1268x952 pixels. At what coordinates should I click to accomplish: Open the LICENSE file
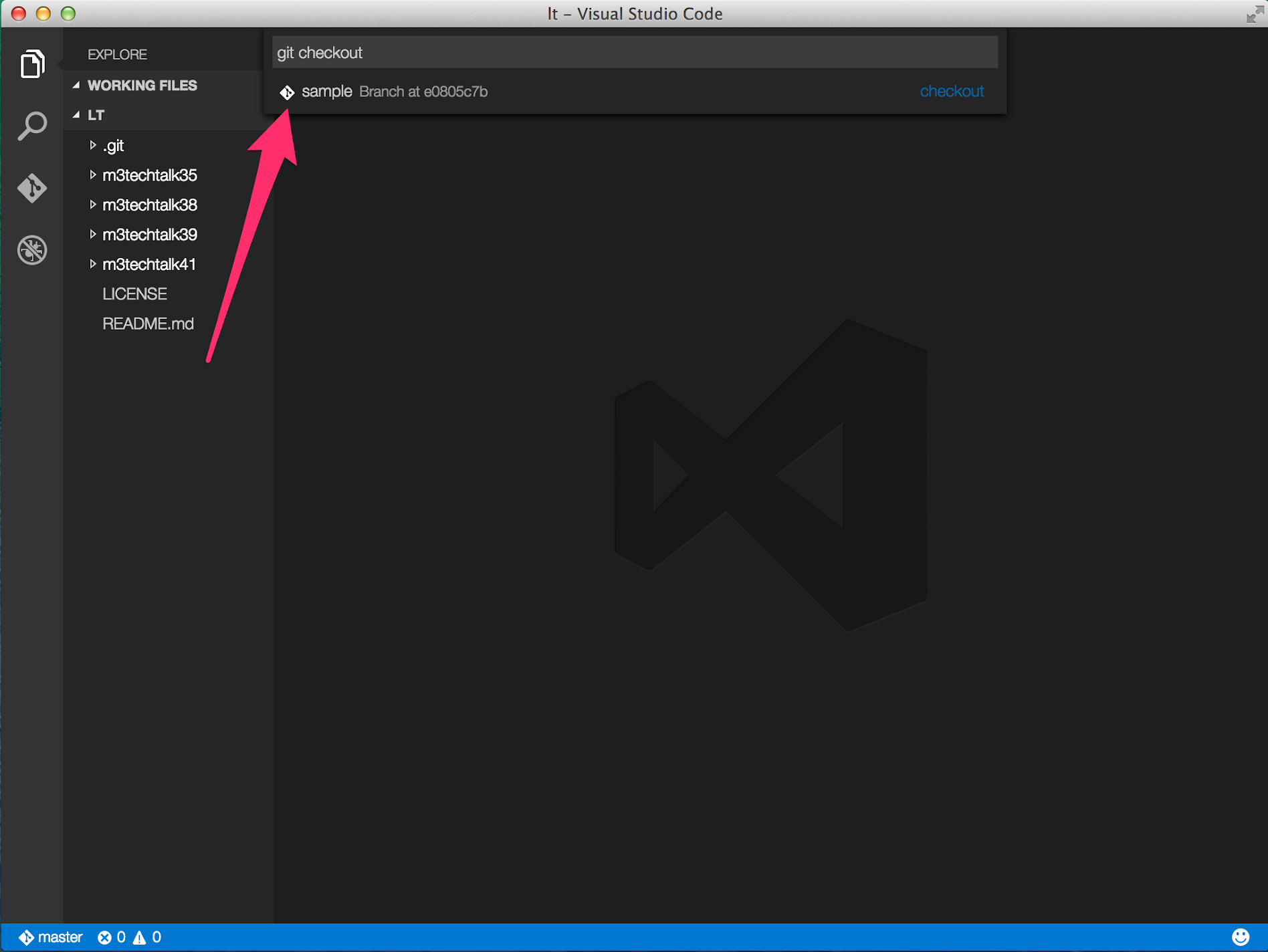134,294
